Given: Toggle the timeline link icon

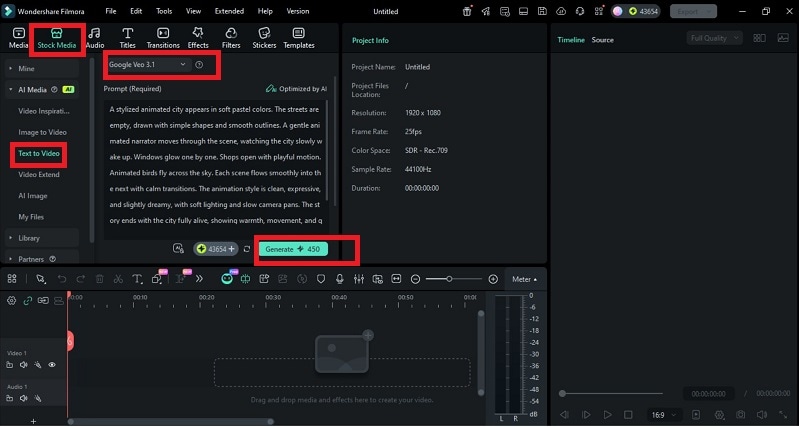Looking at the screenshot, I should (28, 301).
